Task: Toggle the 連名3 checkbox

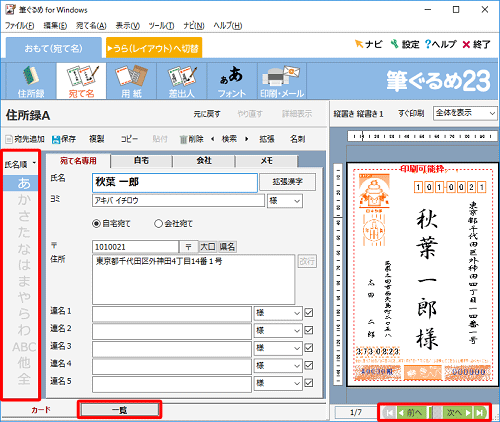Action: [309, 348]
